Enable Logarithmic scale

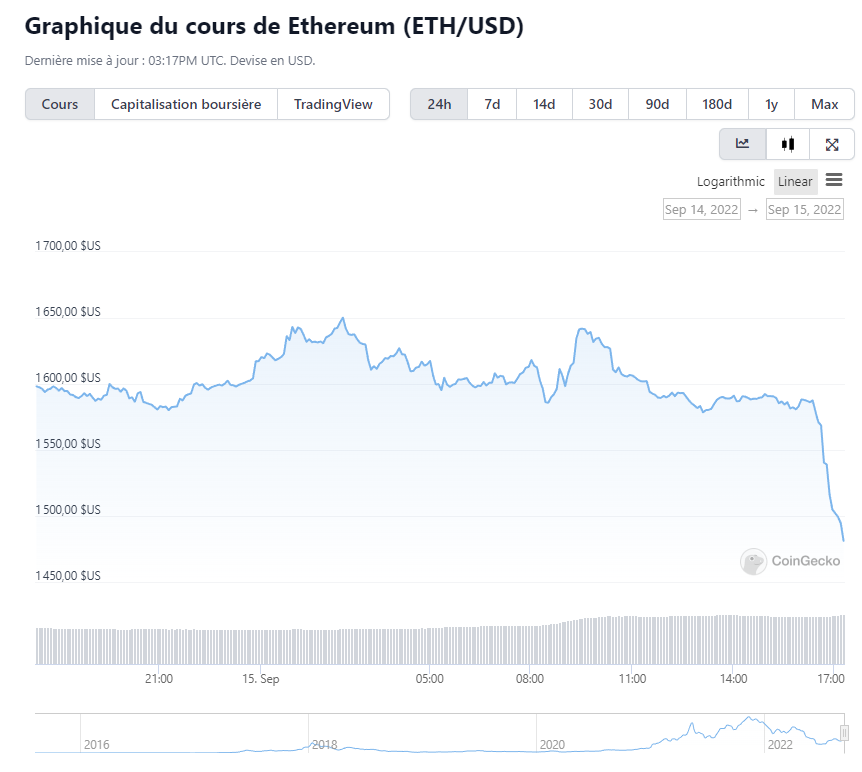(731, 181)
